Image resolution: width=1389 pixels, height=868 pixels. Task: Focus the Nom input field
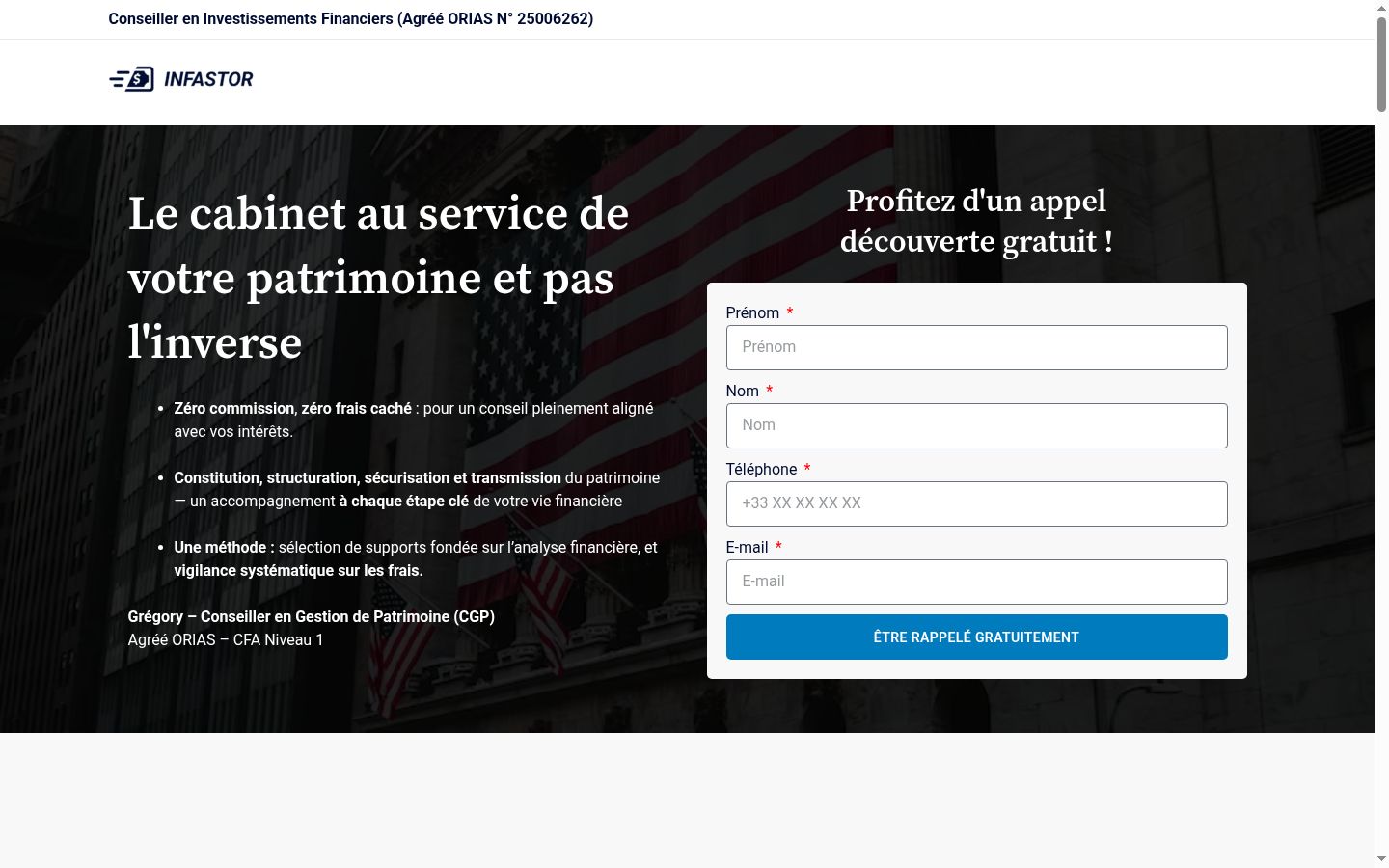point(976,425)
